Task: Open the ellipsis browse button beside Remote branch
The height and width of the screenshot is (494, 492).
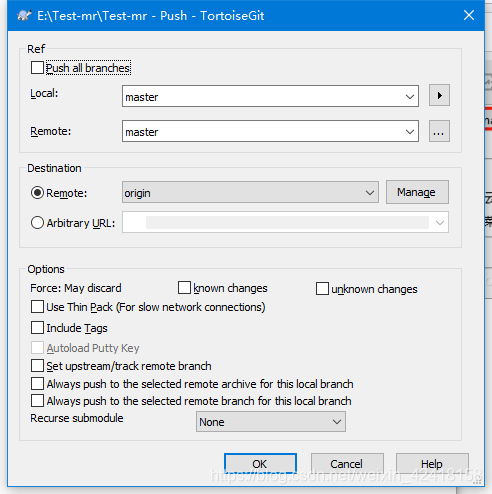Action: pyautogui.click(x=439, y=131)
